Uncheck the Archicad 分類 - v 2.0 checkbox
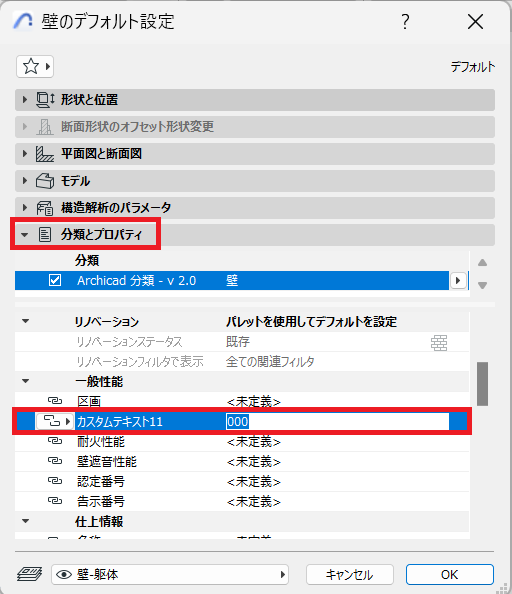The width and height of the screenshot is (512, 594). point(55,280)
